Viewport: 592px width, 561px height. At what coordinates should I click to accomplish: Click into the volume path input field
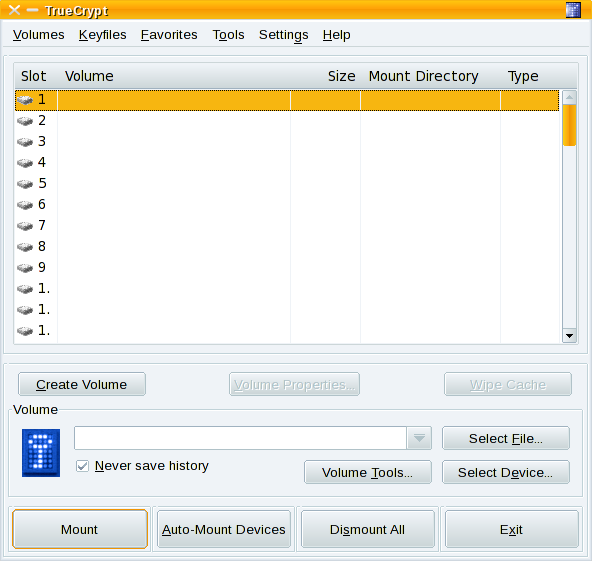pos(240,438)
